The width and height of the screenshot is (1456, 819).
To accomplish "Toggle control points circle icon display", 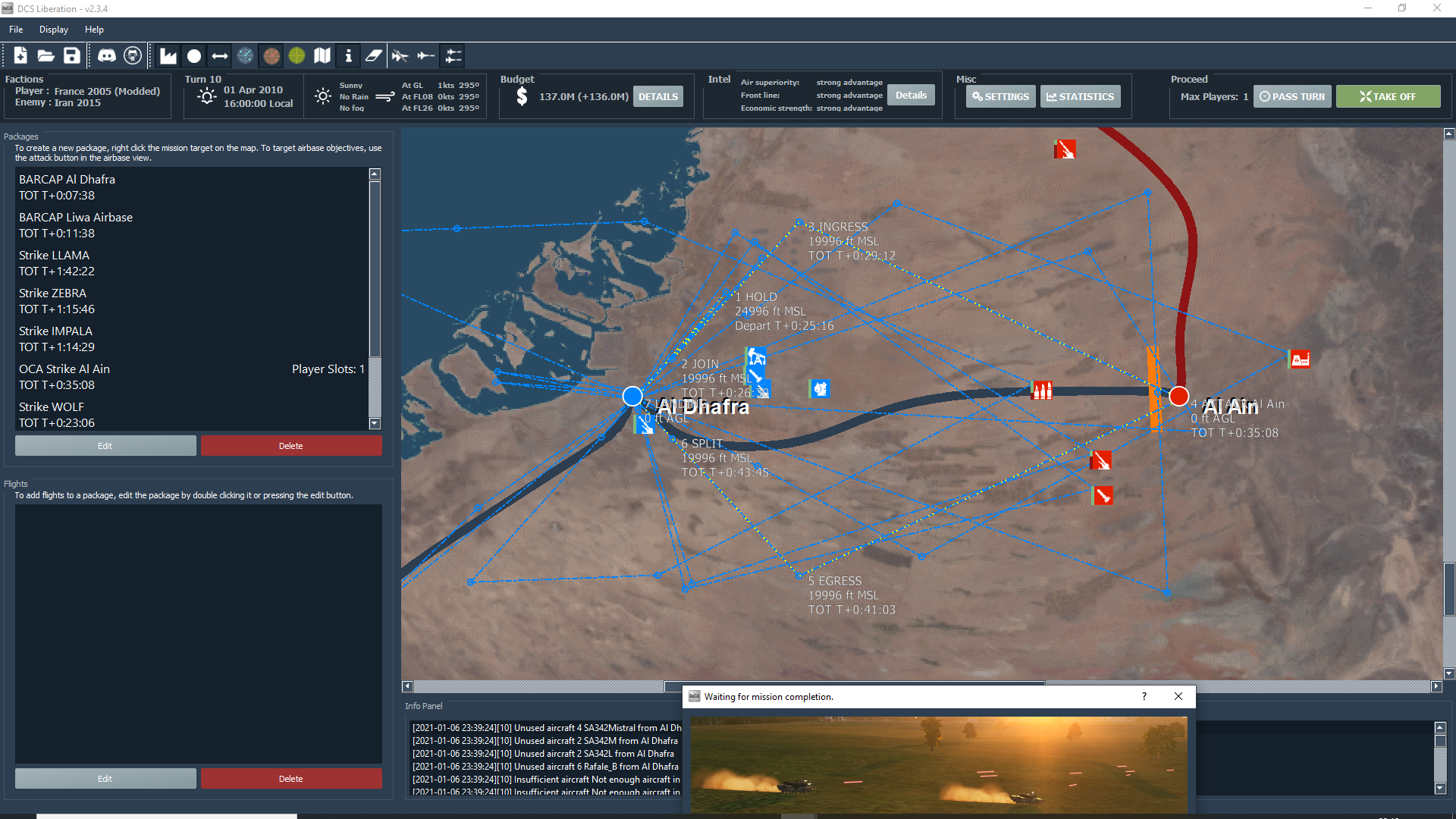I will coord(194,55).
